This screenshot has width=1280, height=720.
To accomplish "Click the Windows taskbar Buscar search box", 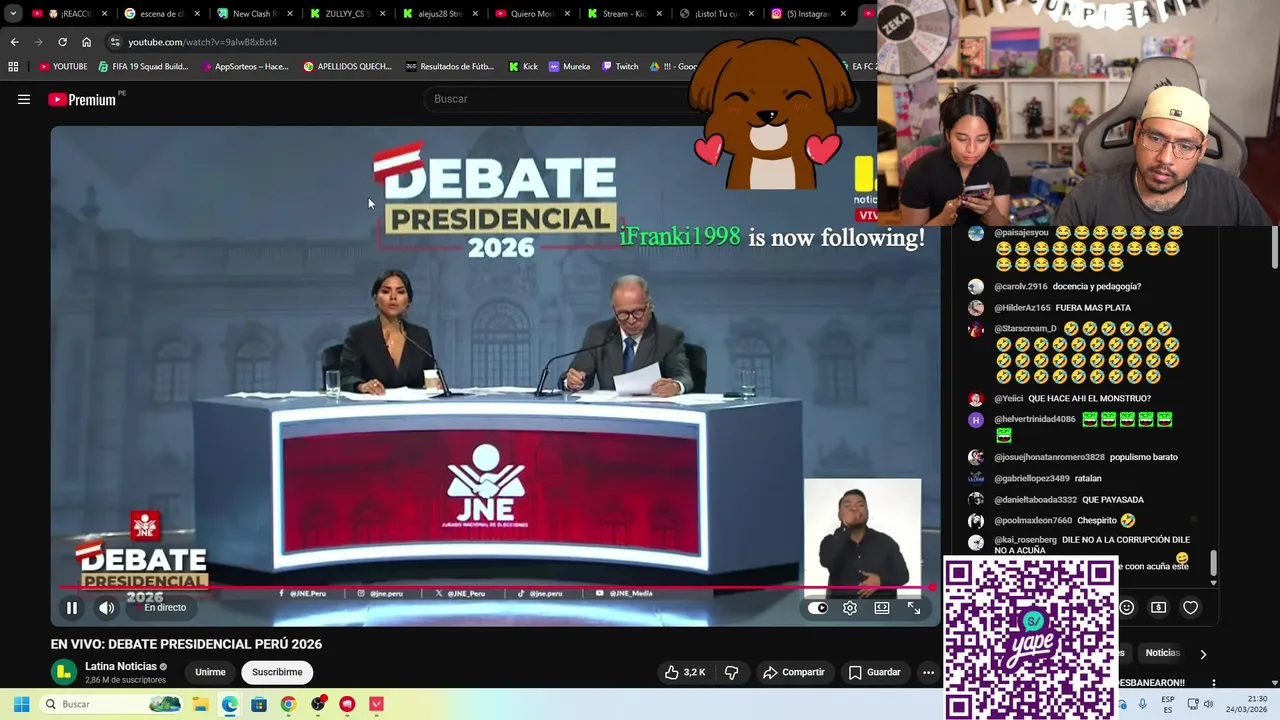I will point(112,704).
